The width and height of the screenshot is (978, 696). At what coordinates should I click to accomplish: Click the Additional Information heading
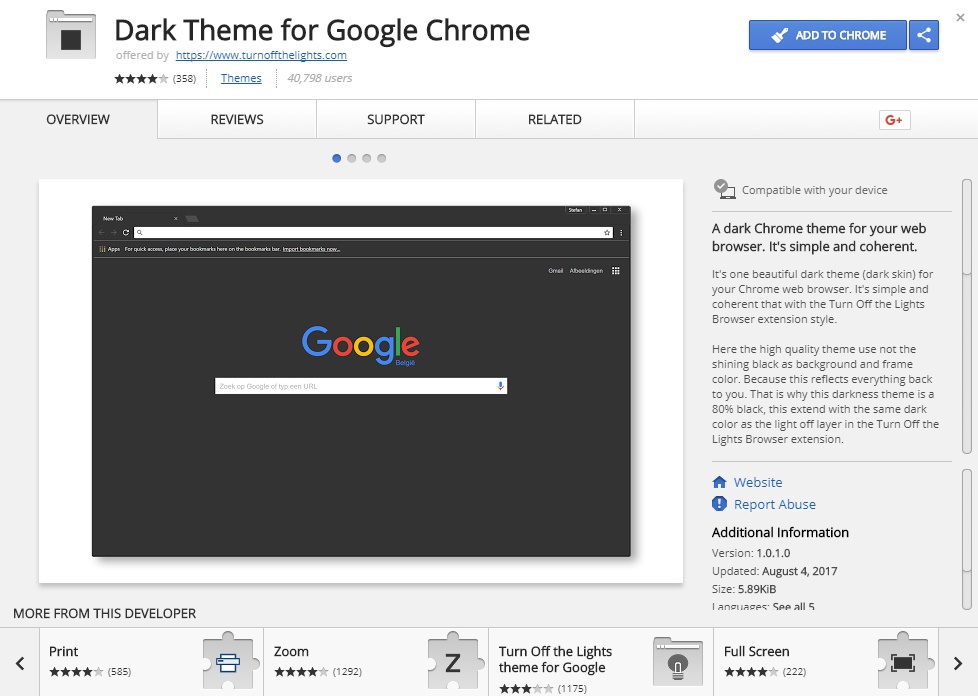[780, 533]
